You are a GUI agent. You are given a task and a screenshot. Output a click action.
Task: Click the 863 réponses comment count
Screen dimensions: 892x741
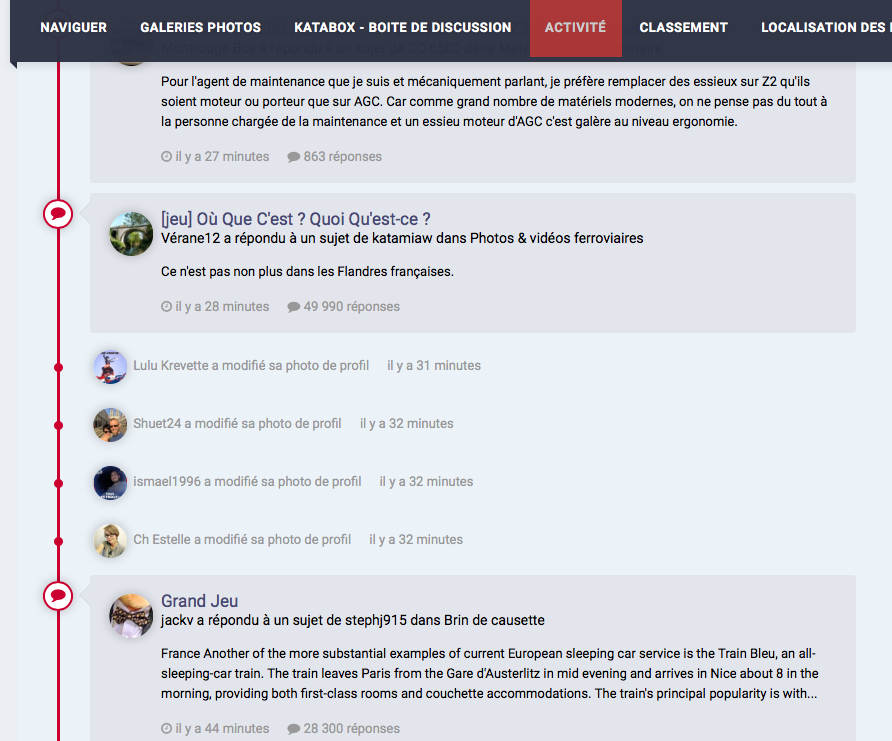(x=334, y=157)
